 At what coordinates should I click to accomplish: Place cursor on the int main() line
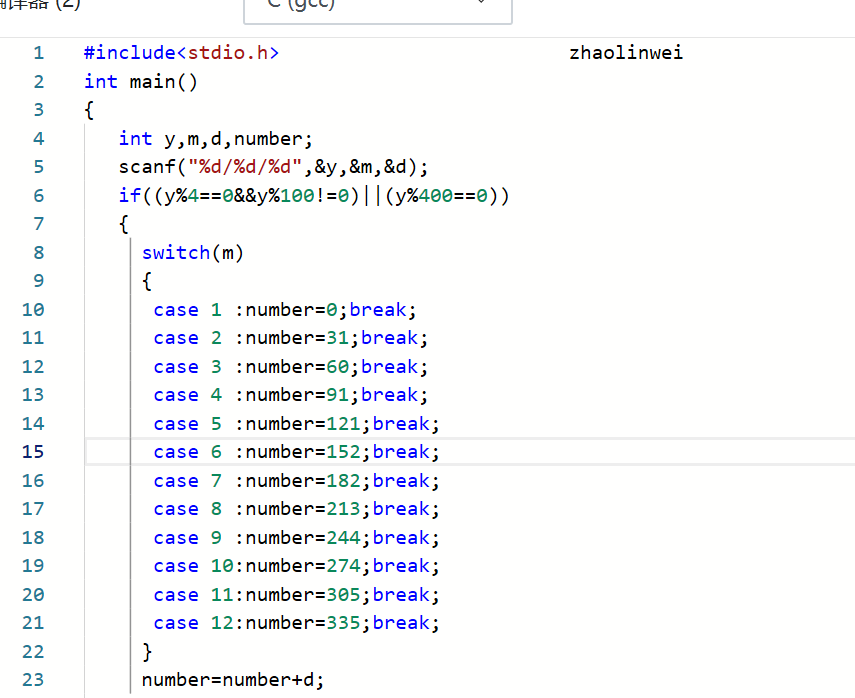click(141, 82)
